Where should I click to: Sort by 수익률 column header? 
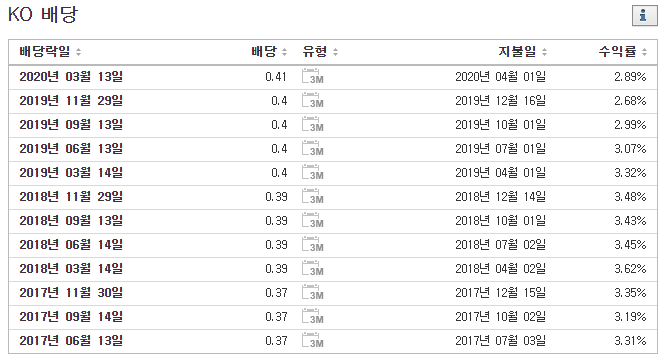(623, 52)
